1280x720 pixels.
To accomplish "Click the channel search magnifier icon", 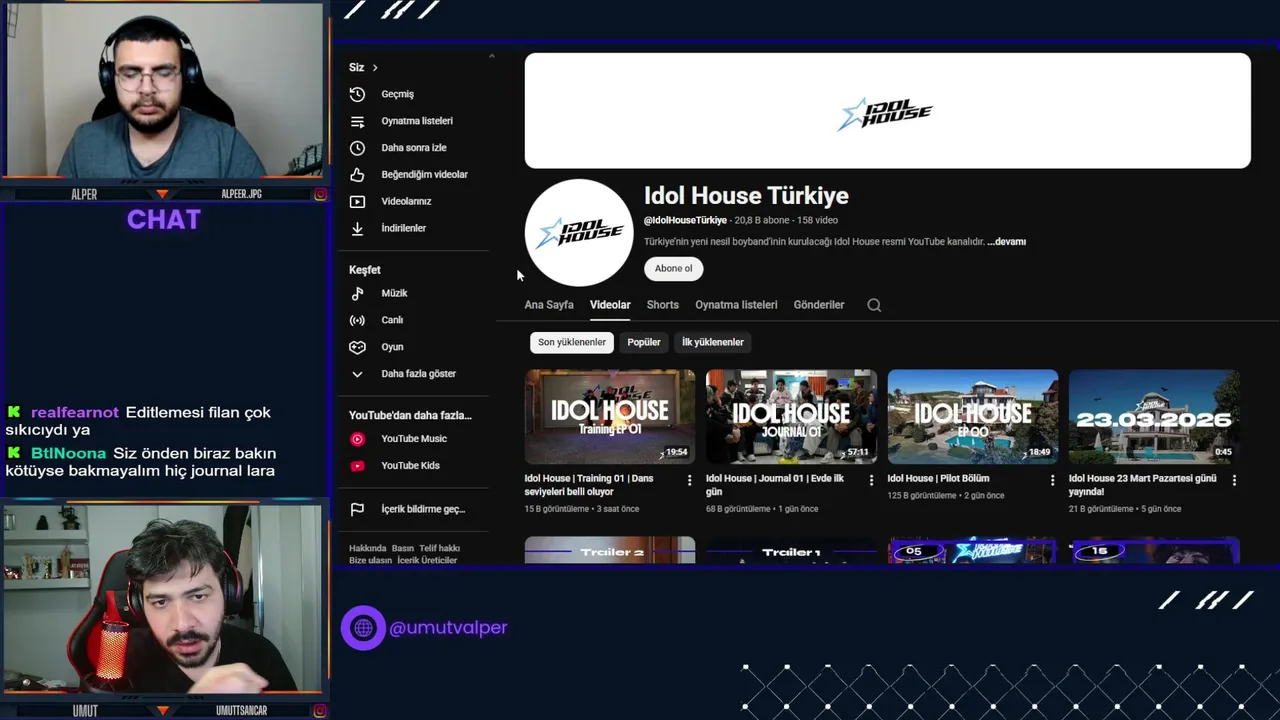I will pyautogui.click(x=874, y=305).
